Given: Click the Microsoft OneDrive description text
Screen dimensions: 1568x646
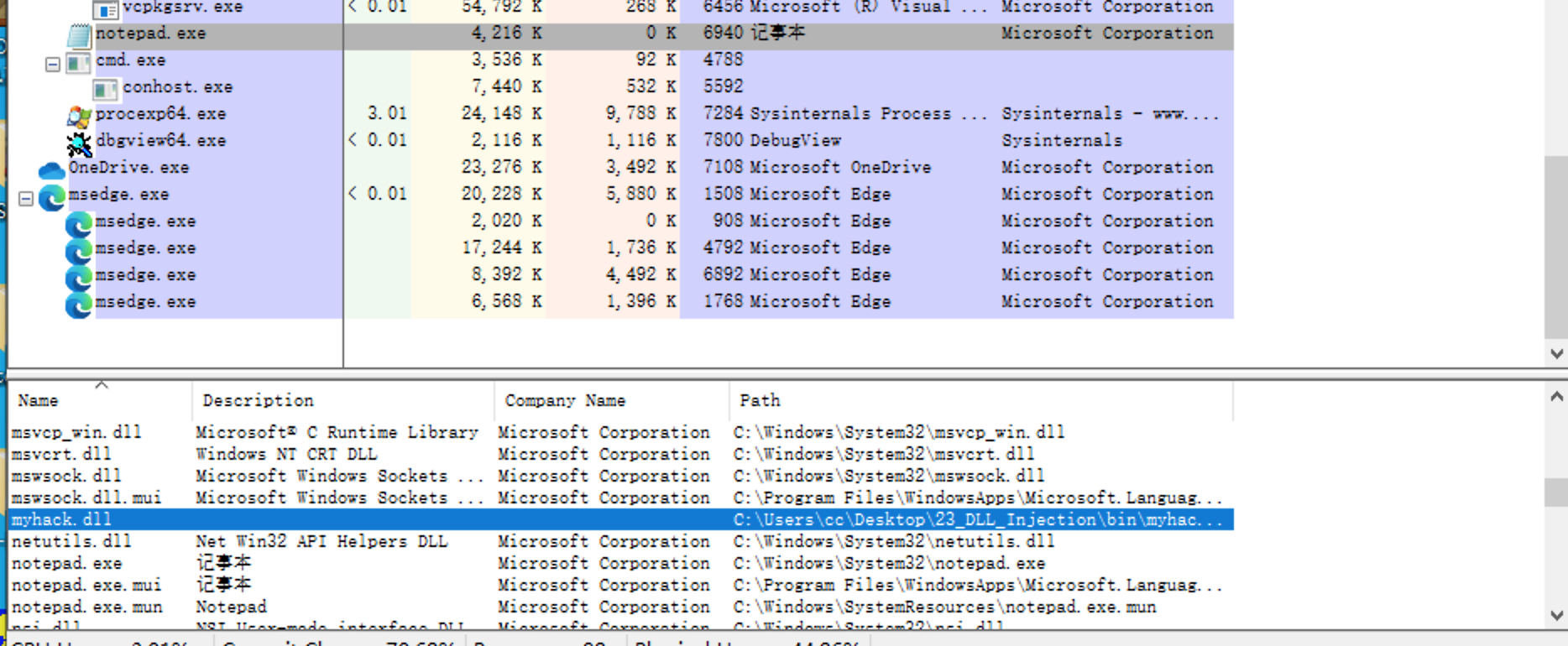Looking at the screenshot, I should [840, 167].
